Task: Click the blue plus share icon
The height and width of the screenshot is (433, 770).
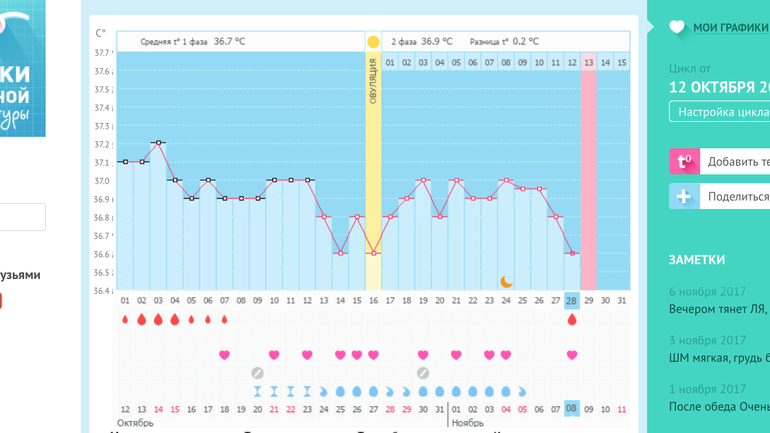Action: point(684,196)
